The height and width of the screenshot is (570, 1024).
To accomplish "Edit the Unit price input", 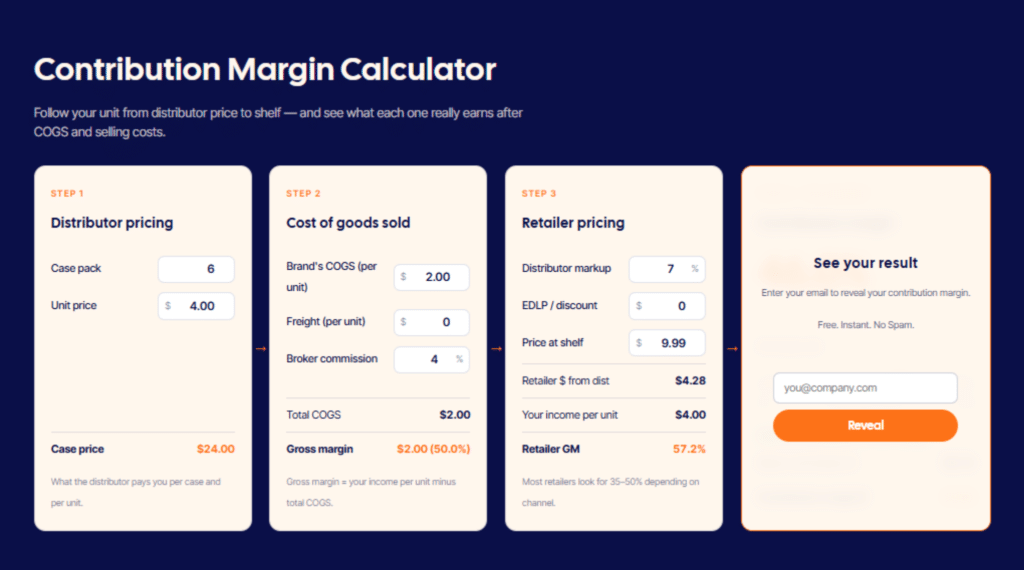I will coord(196,306).
